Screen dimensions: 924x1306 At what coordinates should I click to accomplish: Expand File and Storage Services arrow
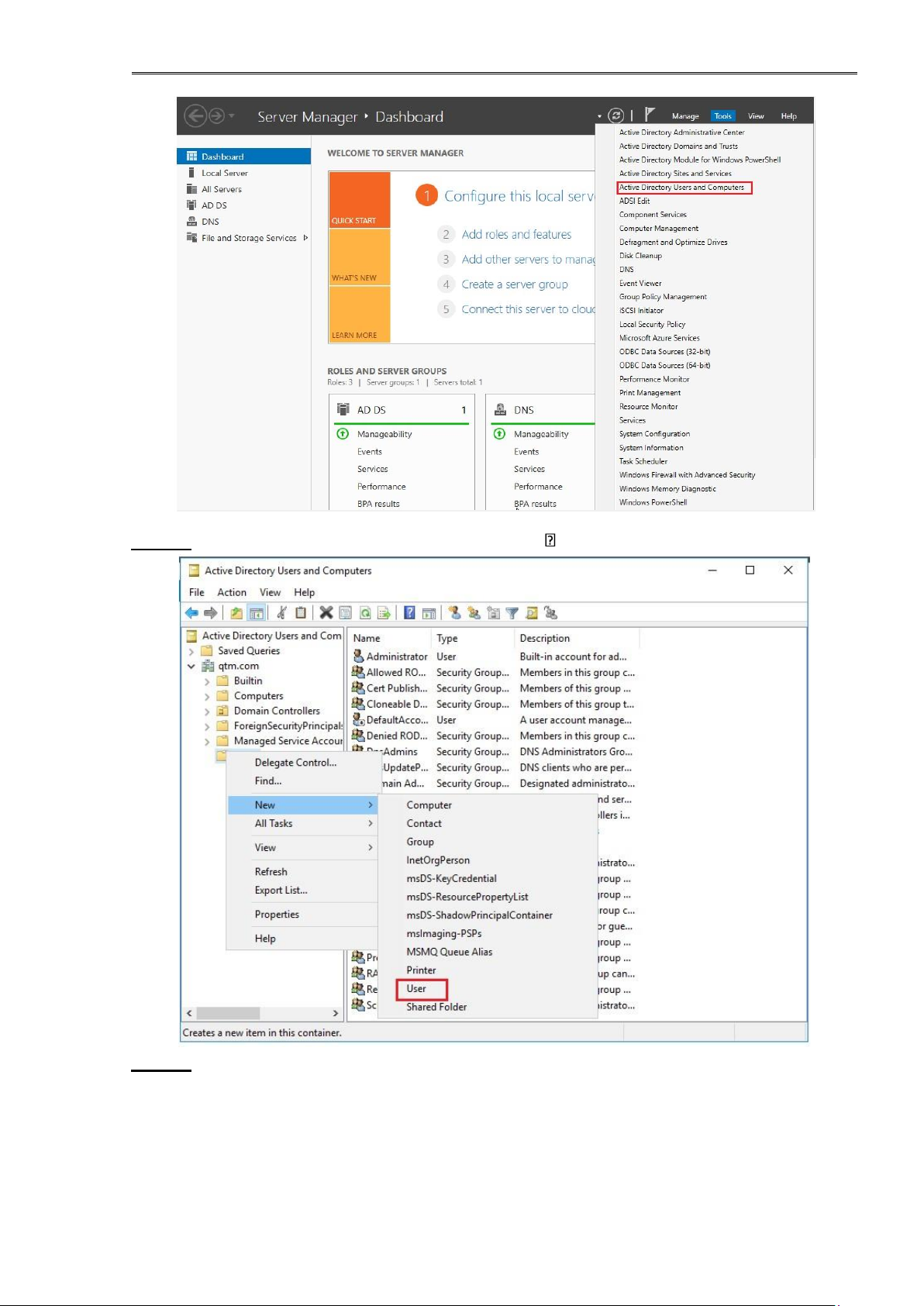pos(305,237)
